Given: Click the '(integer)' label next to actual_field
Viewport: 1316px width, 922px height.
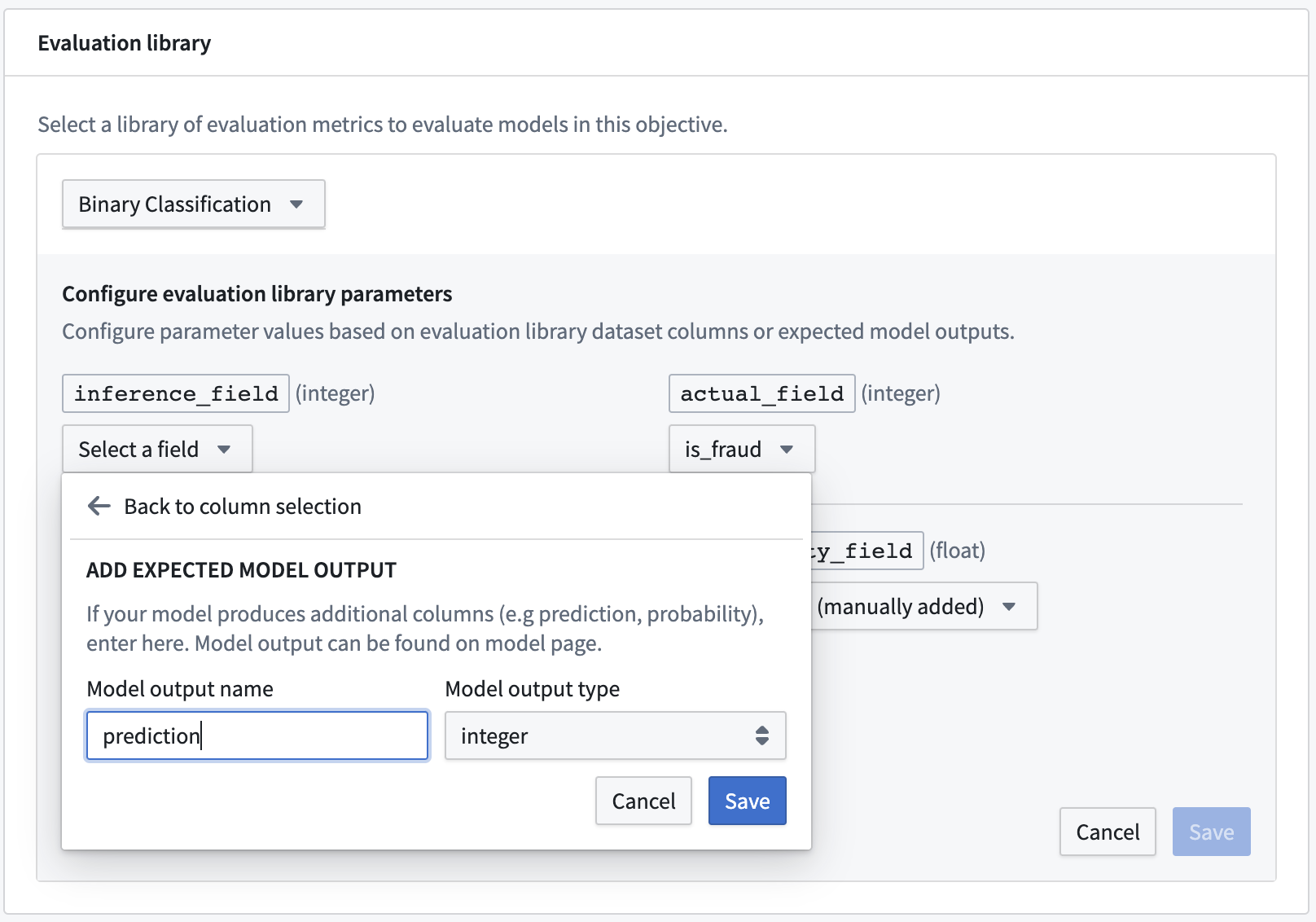Looking at the screenshot, I should click(x=901, y=393).
